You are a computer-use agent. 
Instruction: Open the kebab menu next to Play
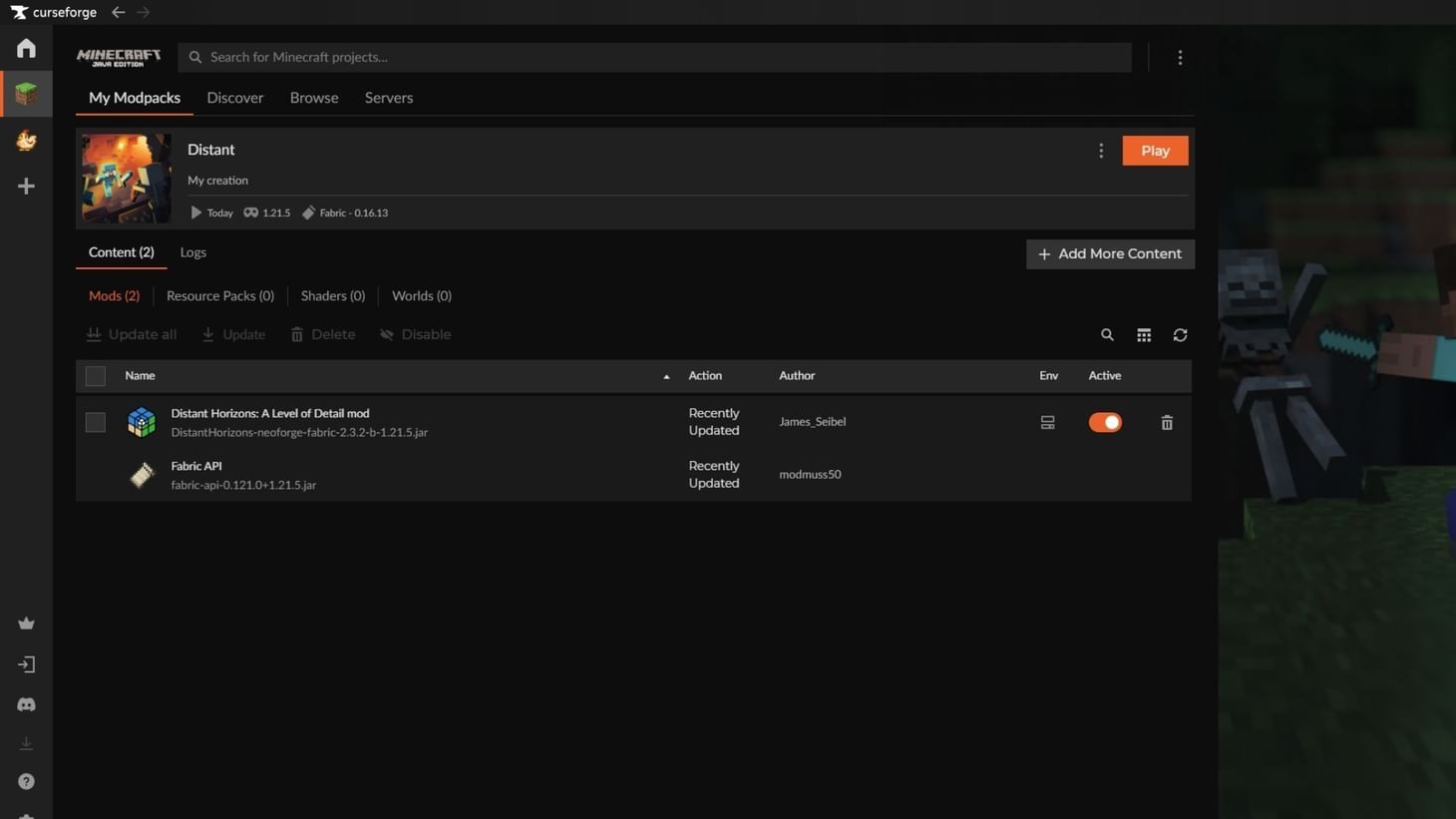pyautogui.click(x=1100, y=150)
